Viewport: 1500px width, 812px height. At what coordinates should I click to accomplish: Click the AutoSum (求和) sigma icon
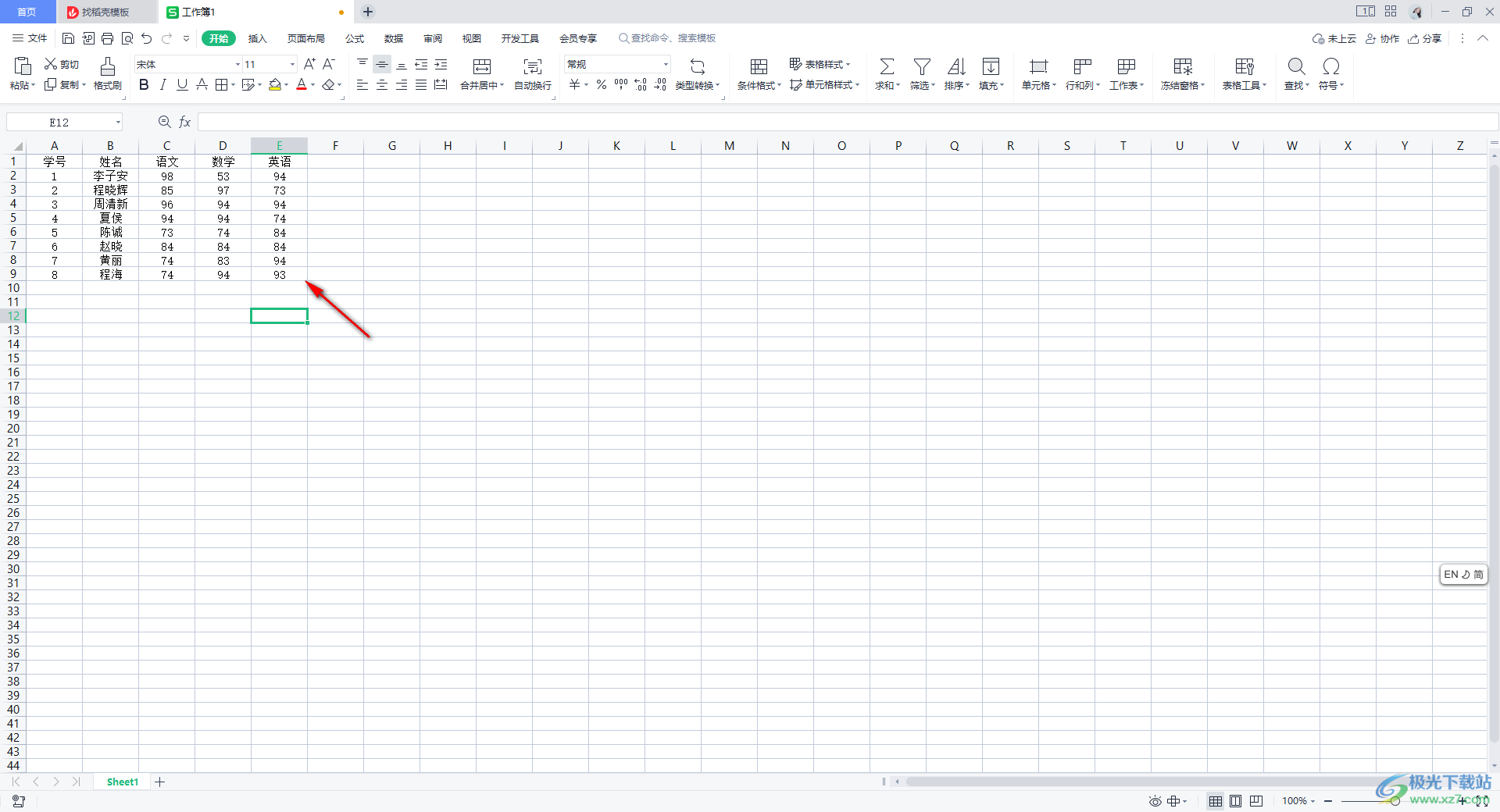click(887, 66)
